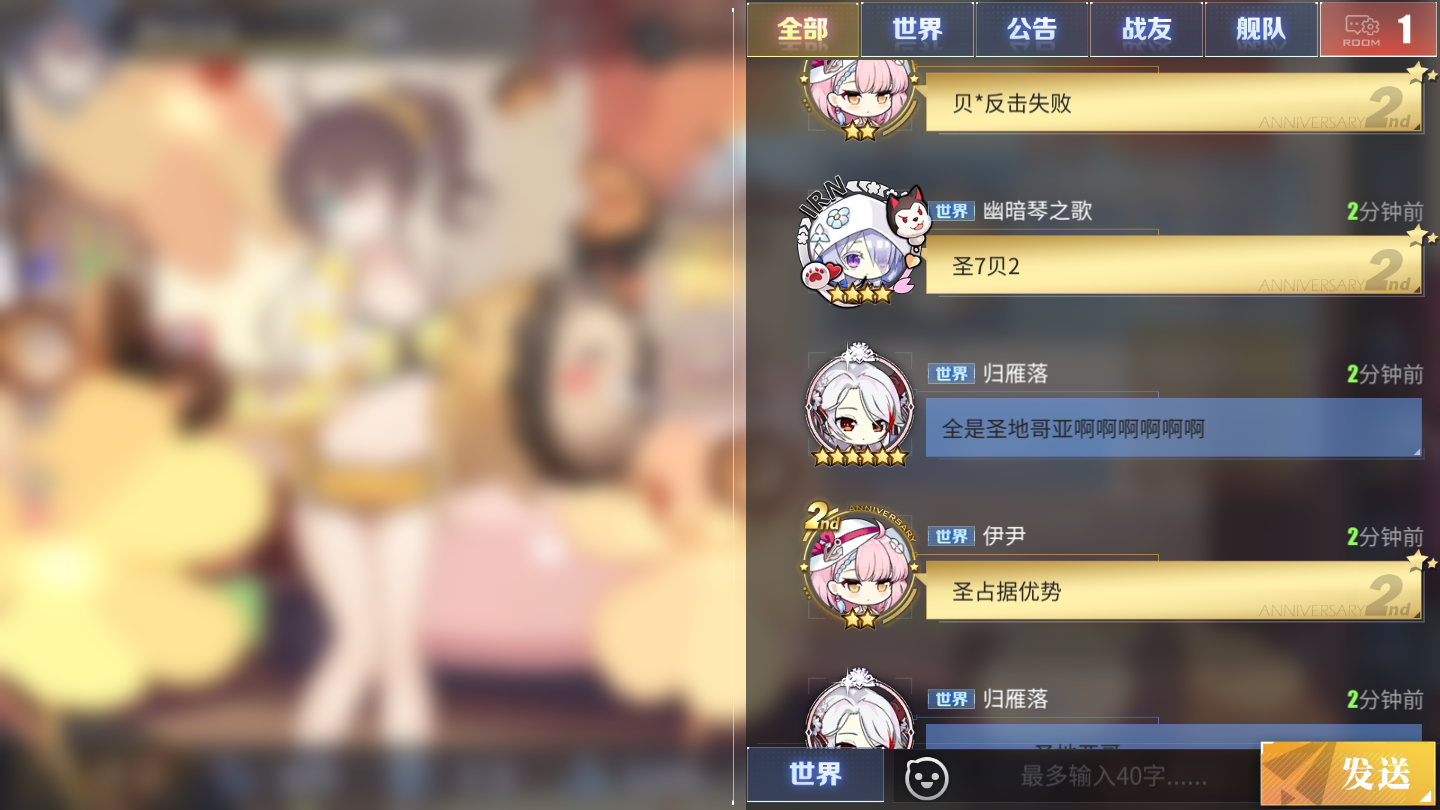Select the message bubble 圣占据优势
The width and height of the screenshot is (1440, 810).
1174,591
